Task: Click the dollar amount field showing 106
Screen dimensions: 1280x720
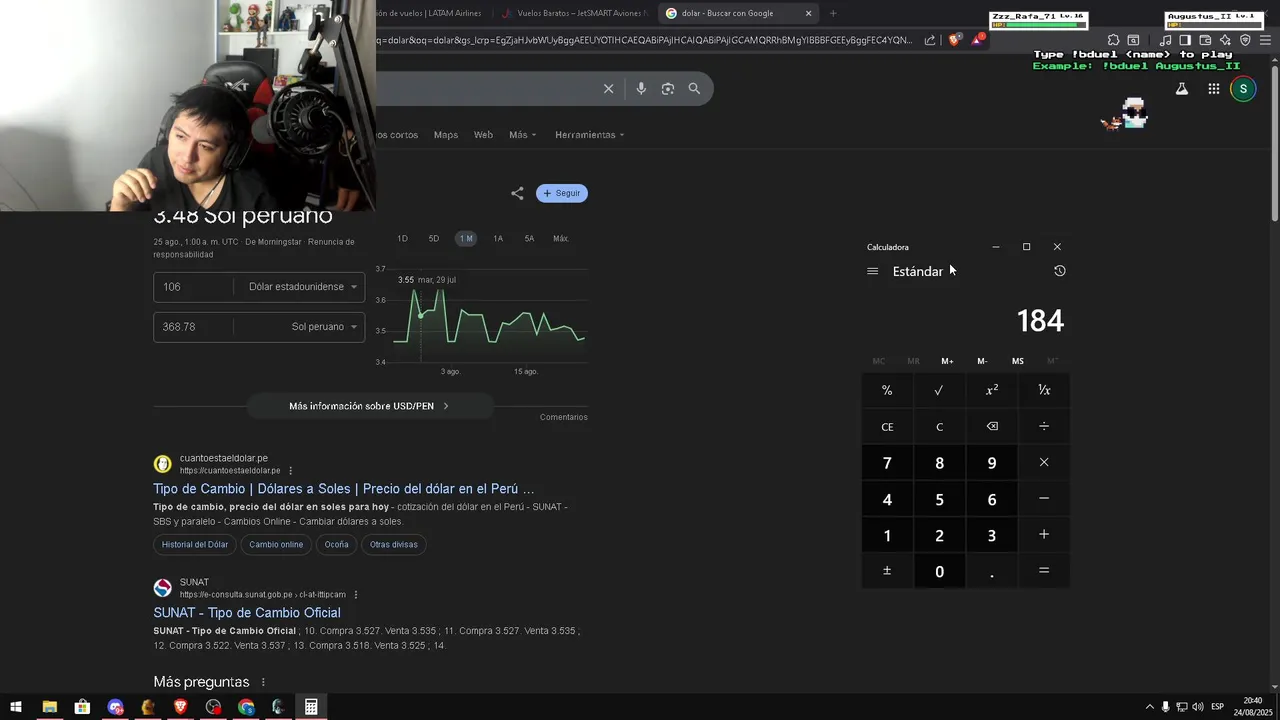Action: coord(195,287)
